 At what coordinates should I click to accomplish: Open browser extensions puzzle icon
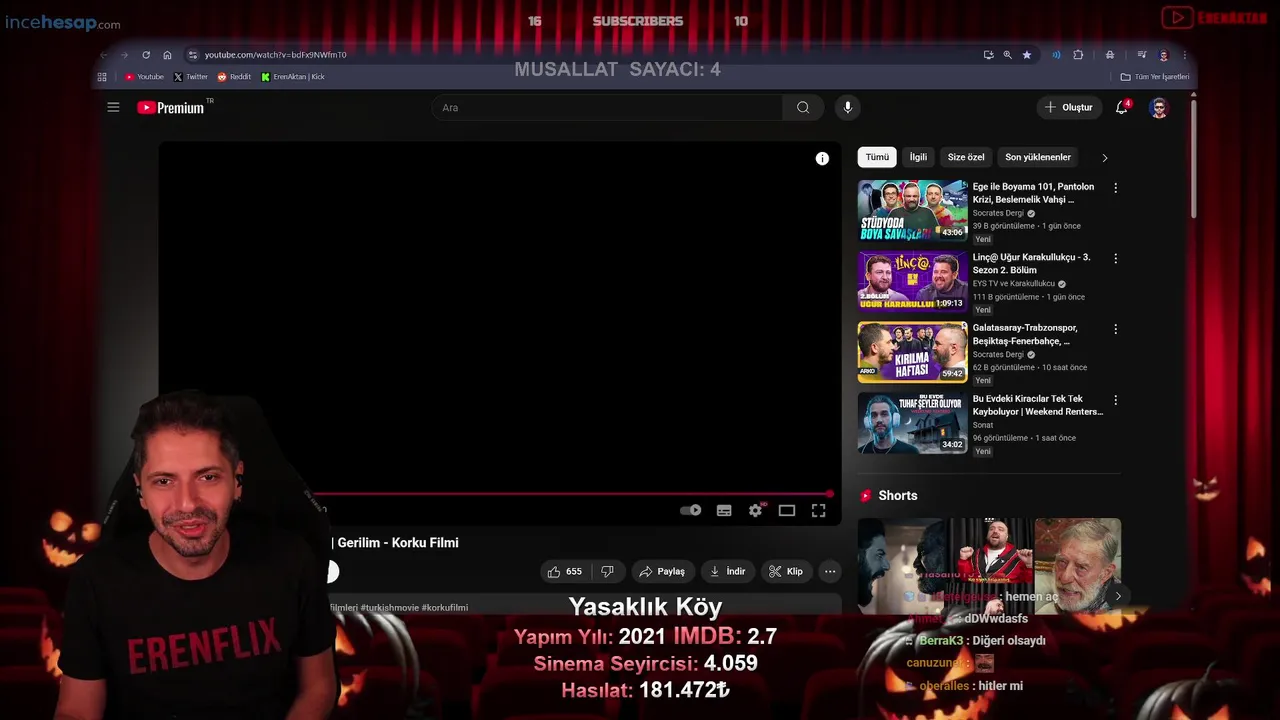tap(1078, 55)
